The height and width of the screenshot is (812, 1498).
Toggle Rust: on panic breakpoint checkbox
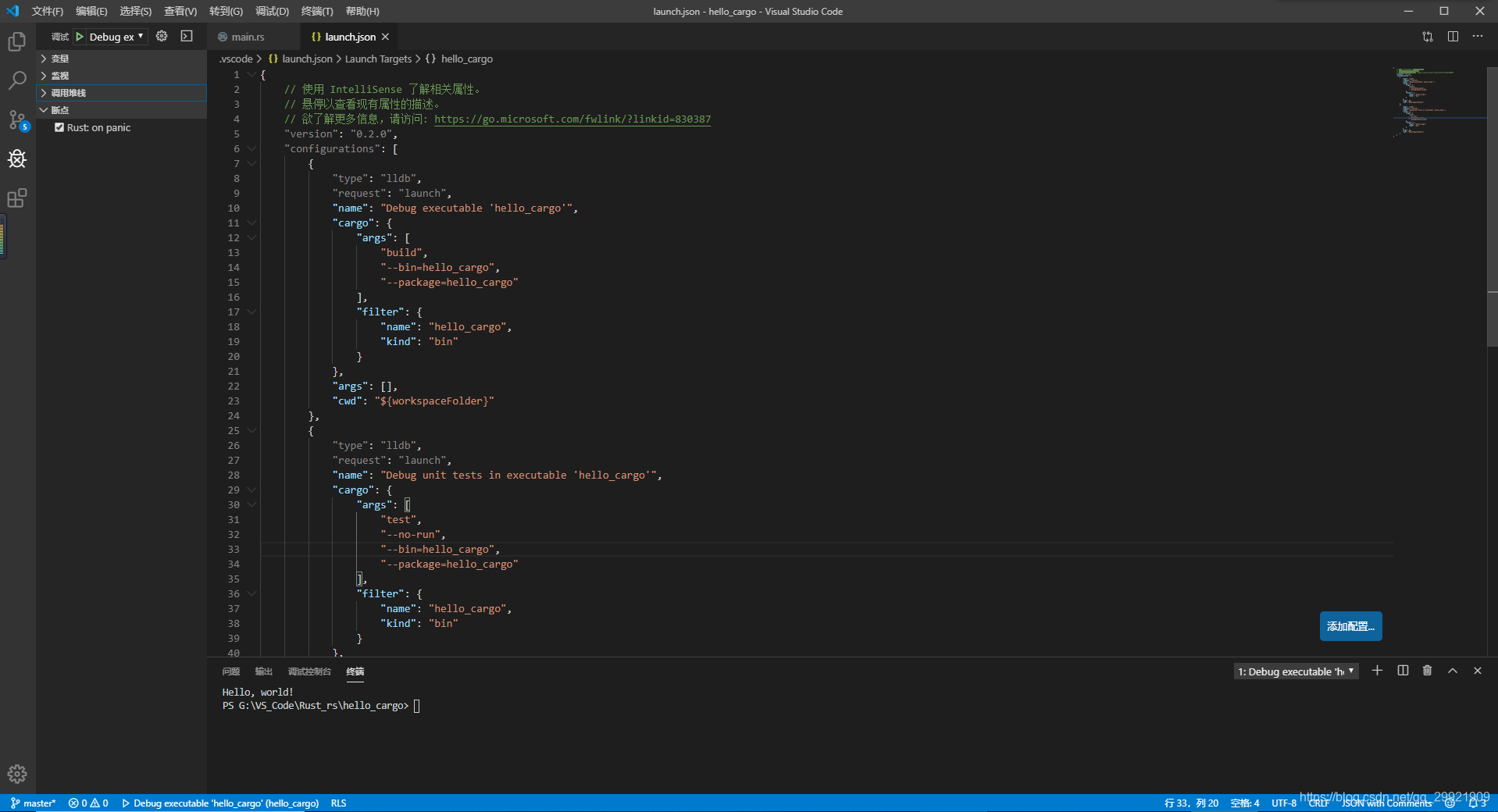59,127
